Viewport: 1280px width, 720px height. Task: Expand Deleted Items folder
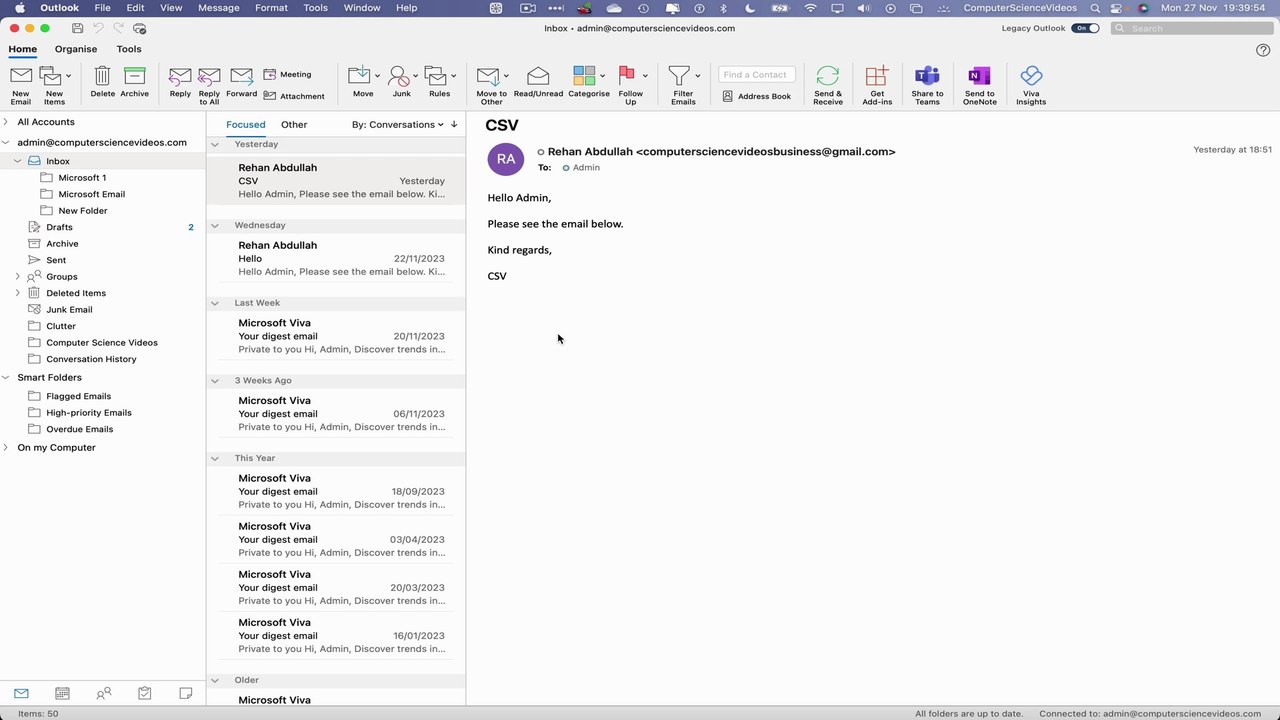[x=17, y=293]
